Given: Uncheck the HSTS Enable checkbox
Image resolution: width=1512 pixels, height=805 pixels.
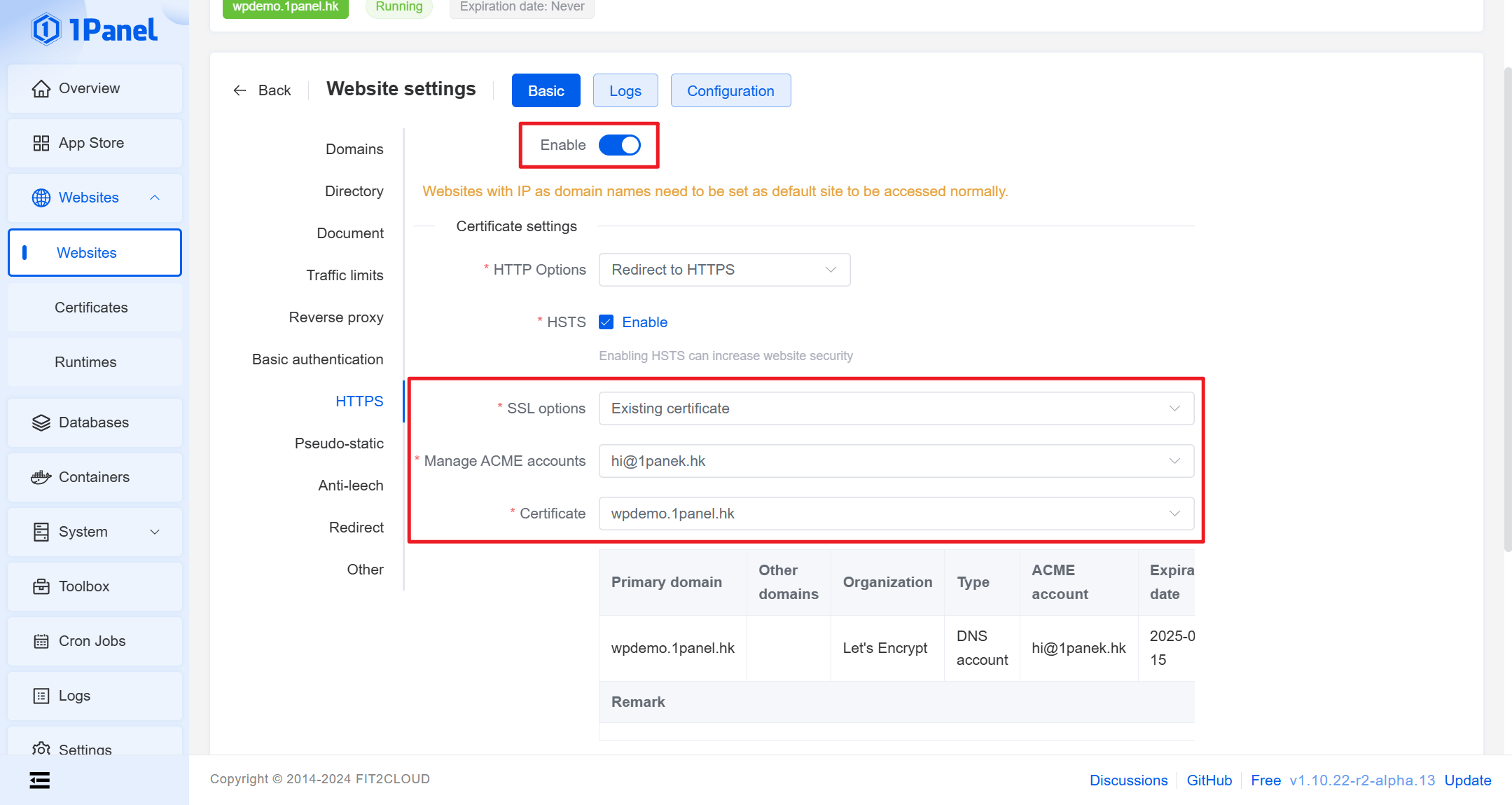Looking at the screenshot, I should (606, 322).
